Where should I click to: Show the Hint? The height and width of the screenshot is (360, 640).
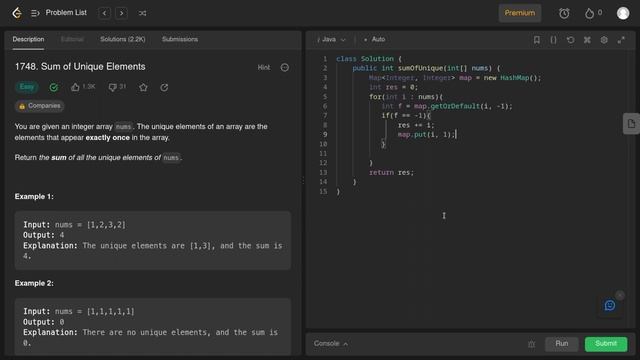(264, 67)
